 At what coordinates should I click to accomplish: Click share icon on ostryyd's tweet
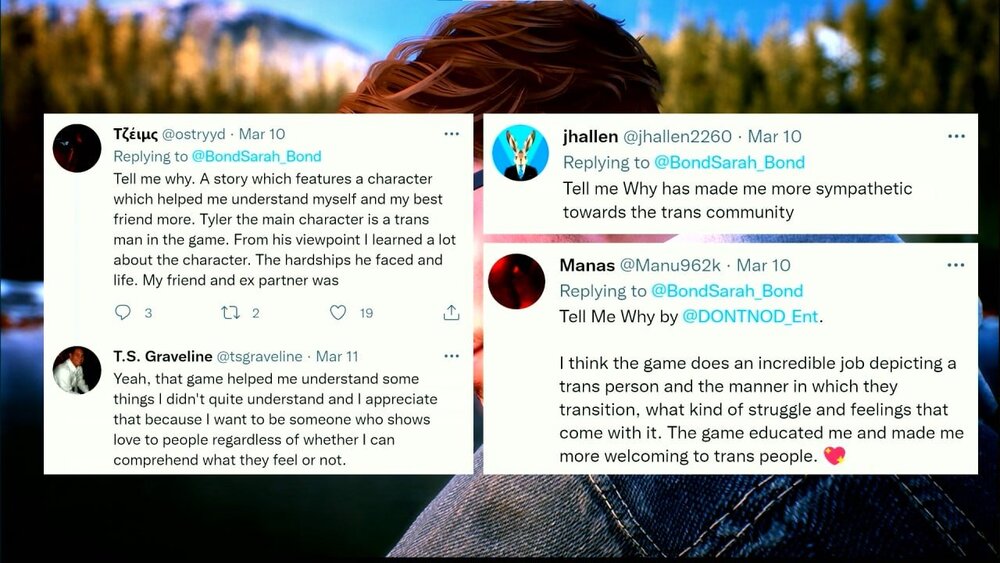click(x=452, y=312)
